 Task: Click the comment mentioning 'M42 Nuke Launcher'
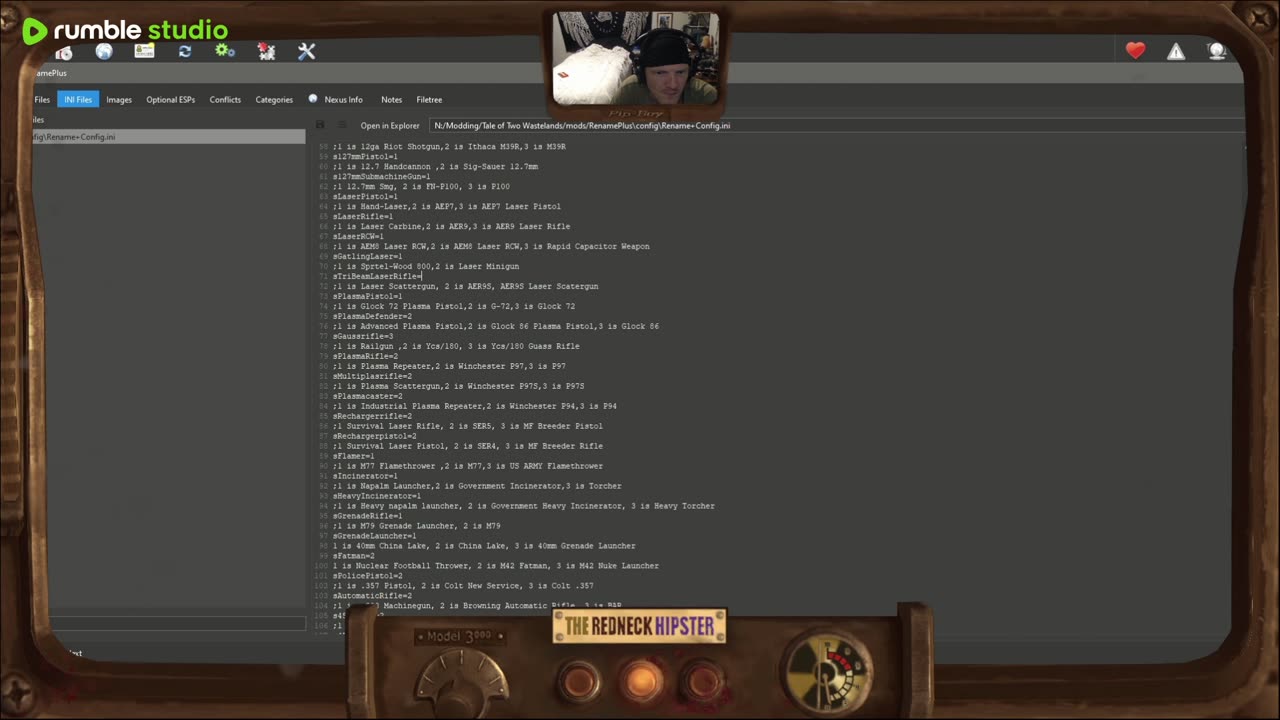[x=496, y=567]
